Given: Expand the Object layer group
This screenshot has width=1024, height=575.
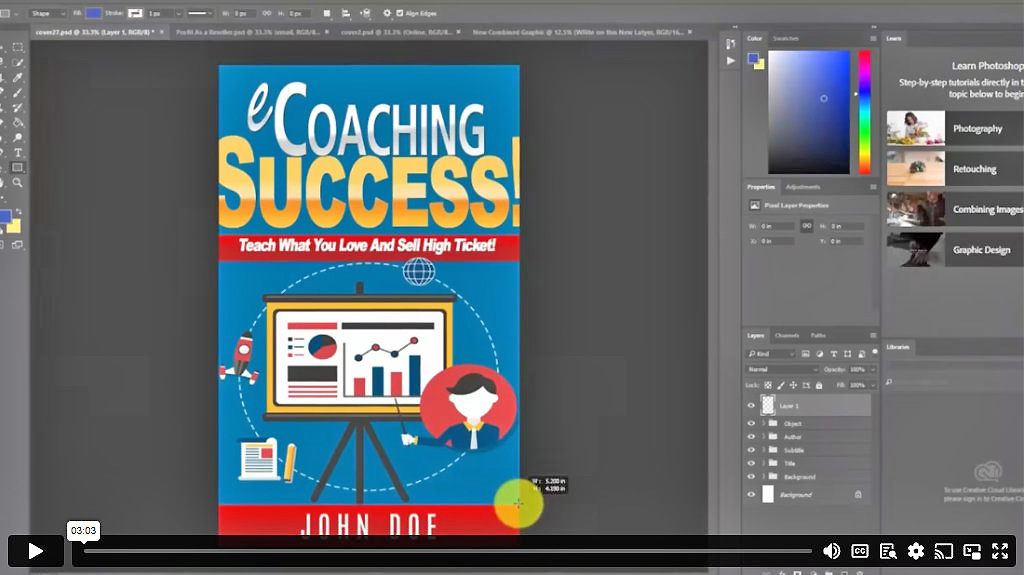Looking at the screenshot, I should pos(763,423).
